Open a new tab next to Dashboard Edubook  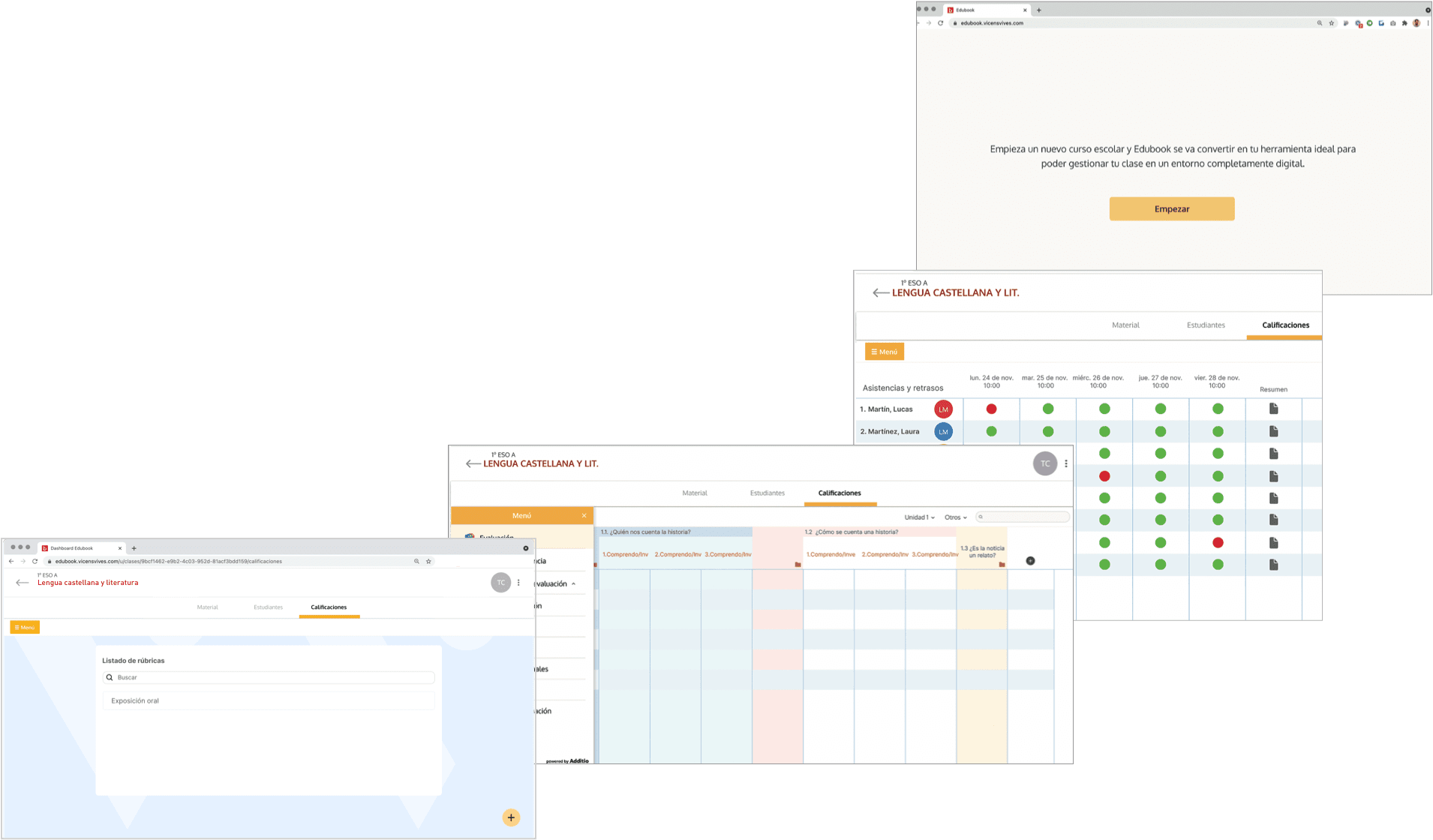click(x=134, y=548)
